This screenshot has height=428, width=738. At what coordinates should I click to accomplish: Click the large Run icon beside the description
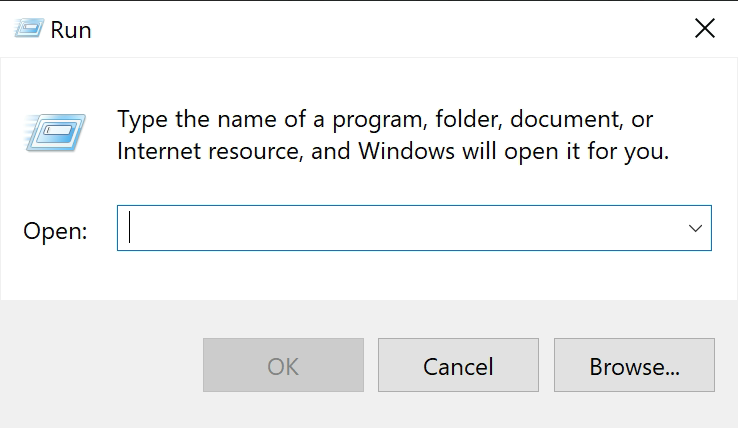(x=55, y=133)
